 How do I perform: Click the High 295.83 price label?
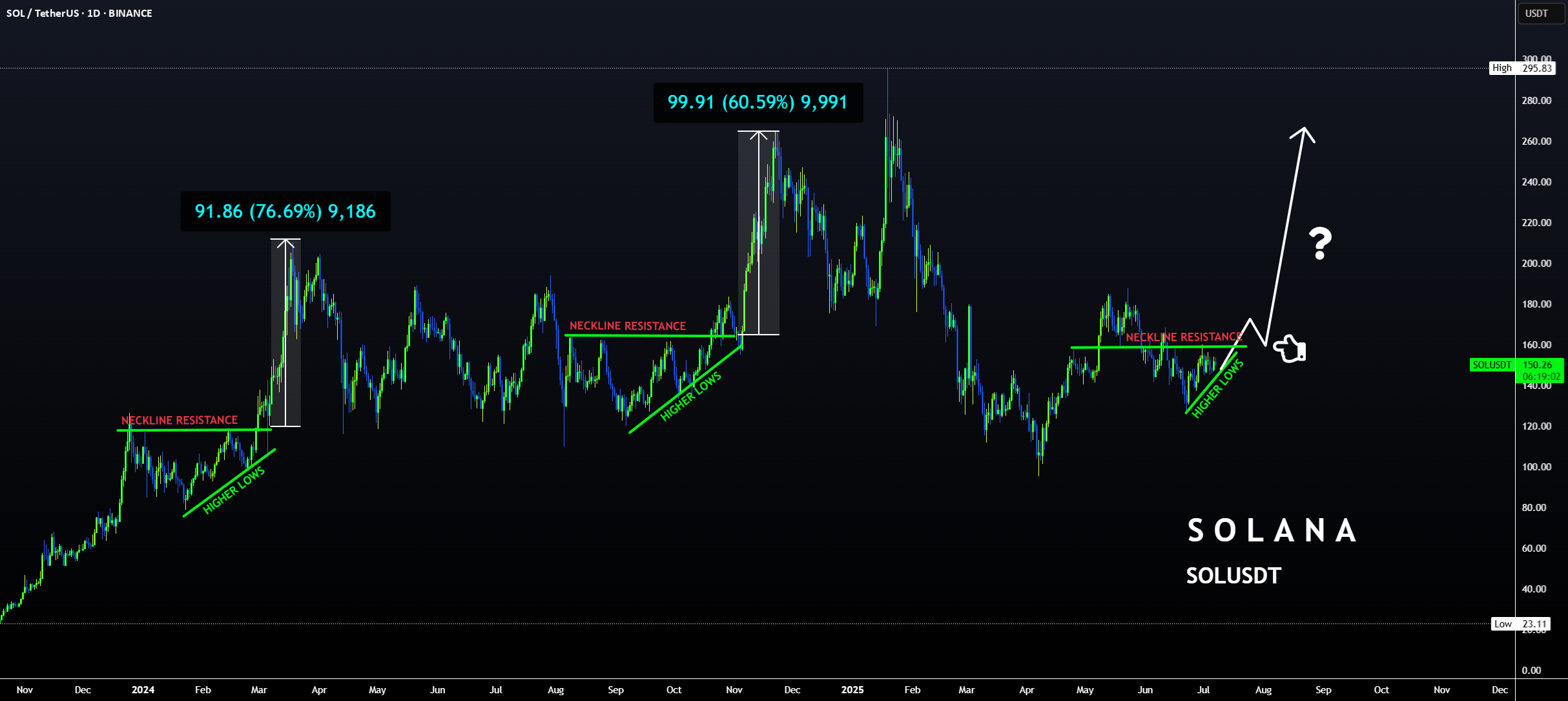tap(1522, 68)
